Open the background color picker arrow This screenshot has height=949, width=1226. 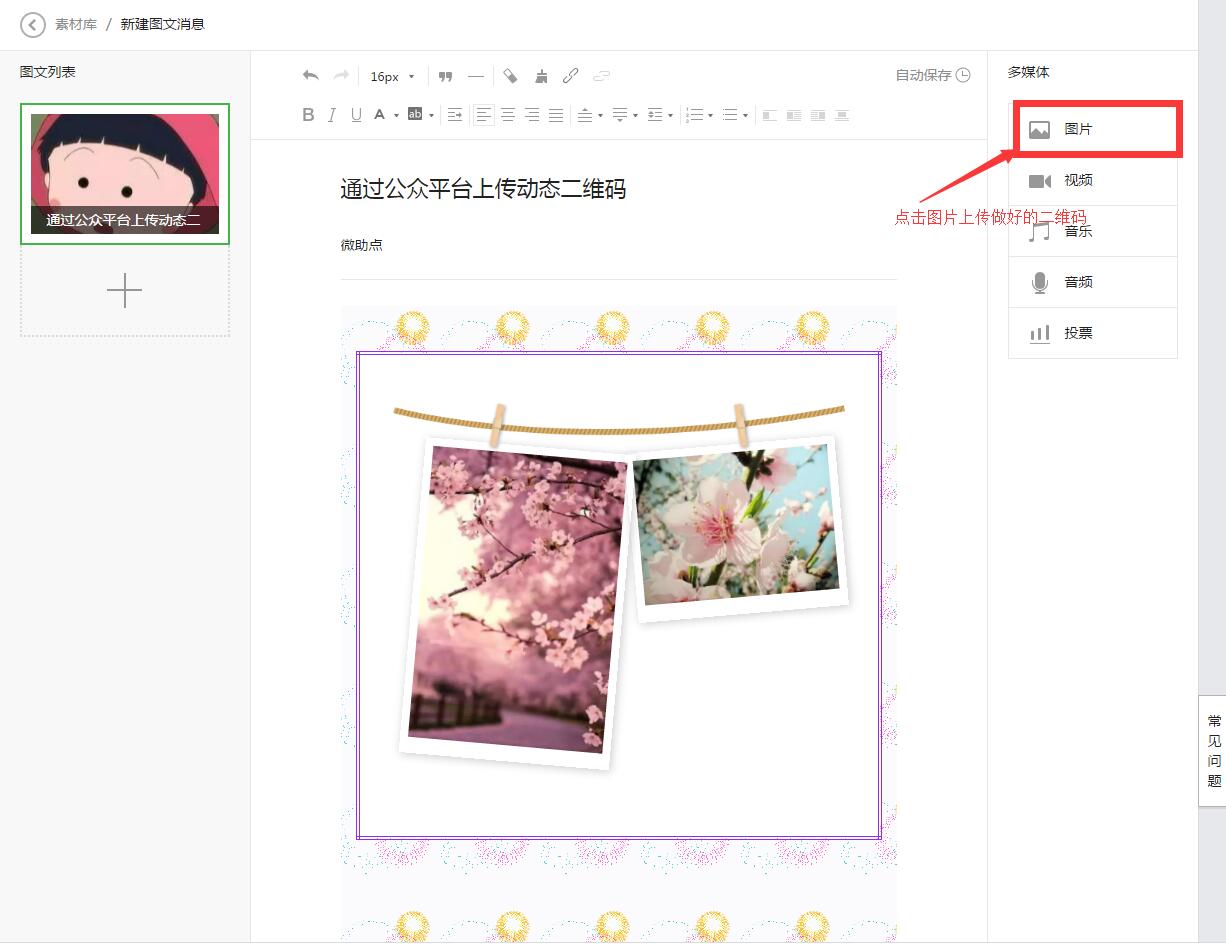(x=431, y=116)
